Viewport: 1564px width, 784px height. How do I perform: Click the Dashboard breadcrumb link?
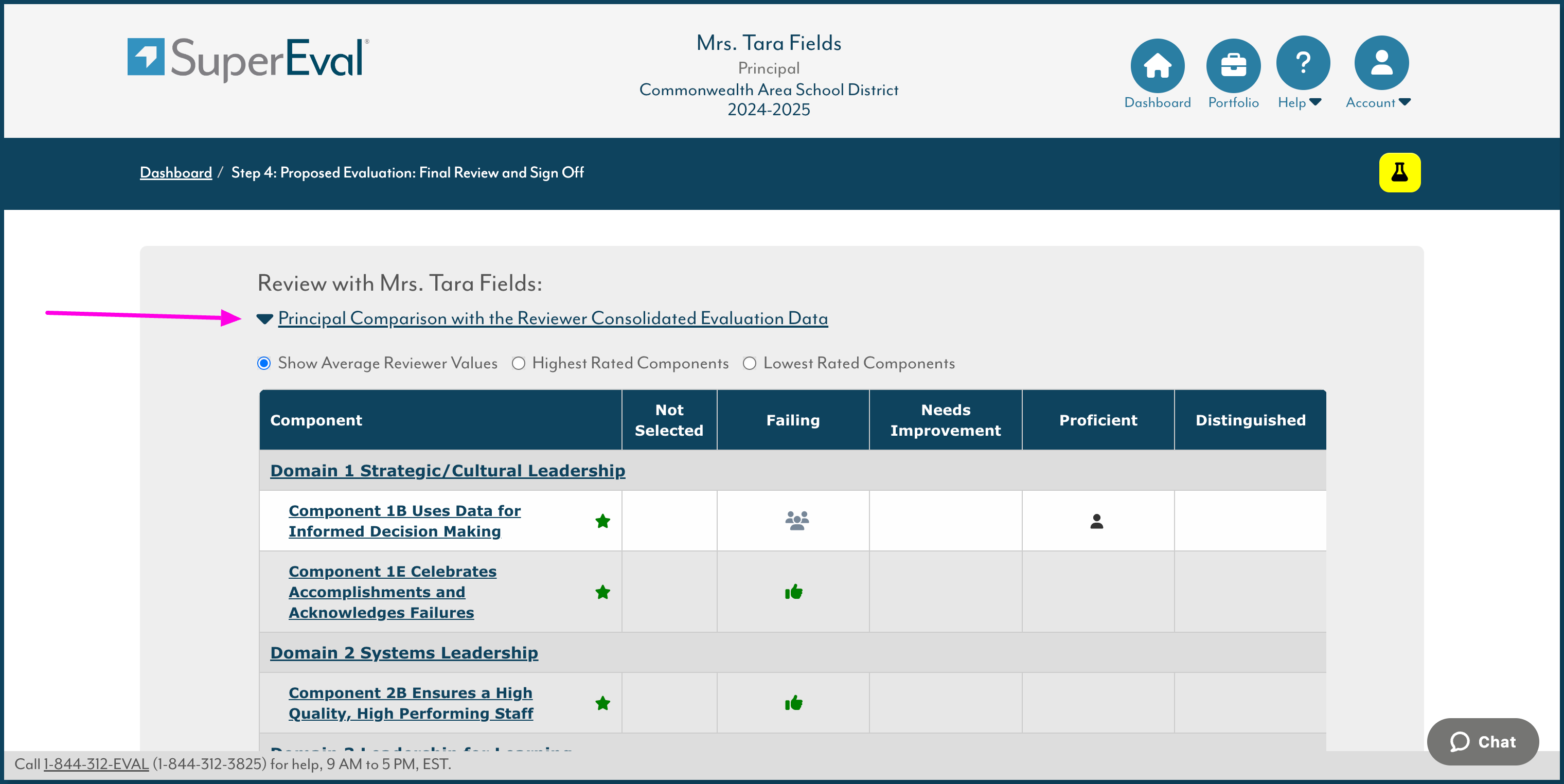click(175, 172)
